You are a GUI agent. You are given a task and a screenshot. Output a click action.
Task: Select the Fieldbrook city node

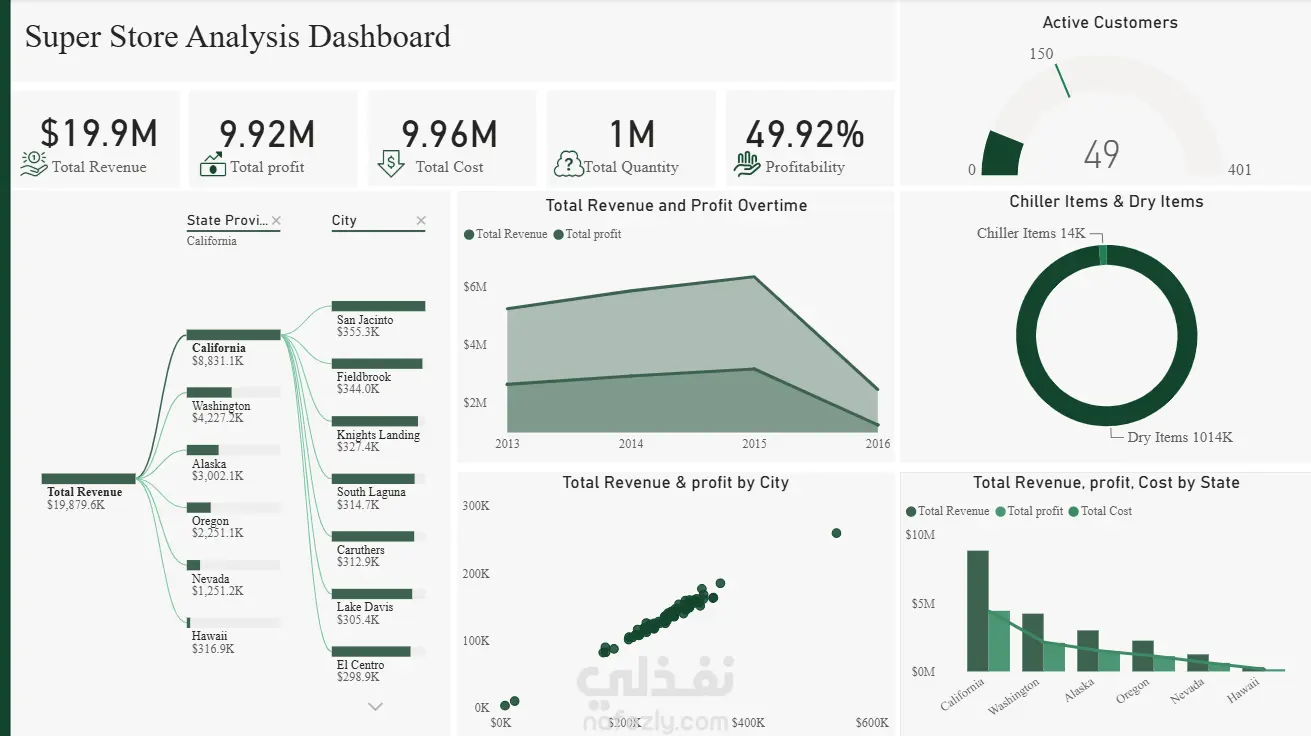pos(379,364)
